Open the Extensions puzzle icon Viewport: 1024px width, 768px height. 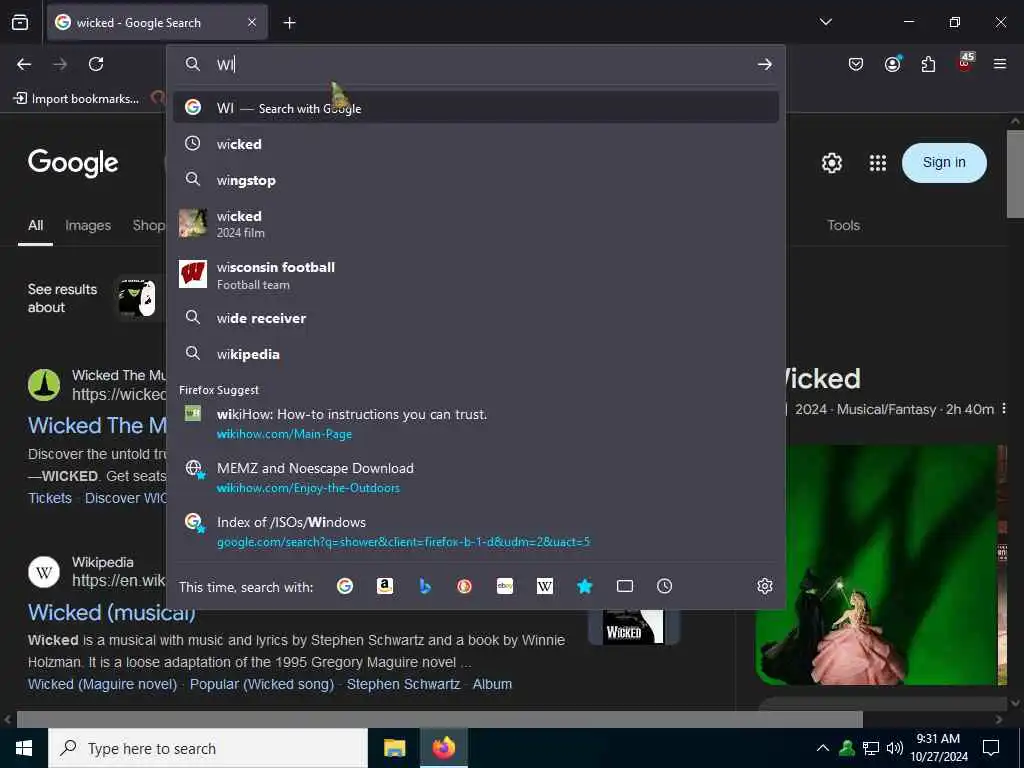(928, 64)
